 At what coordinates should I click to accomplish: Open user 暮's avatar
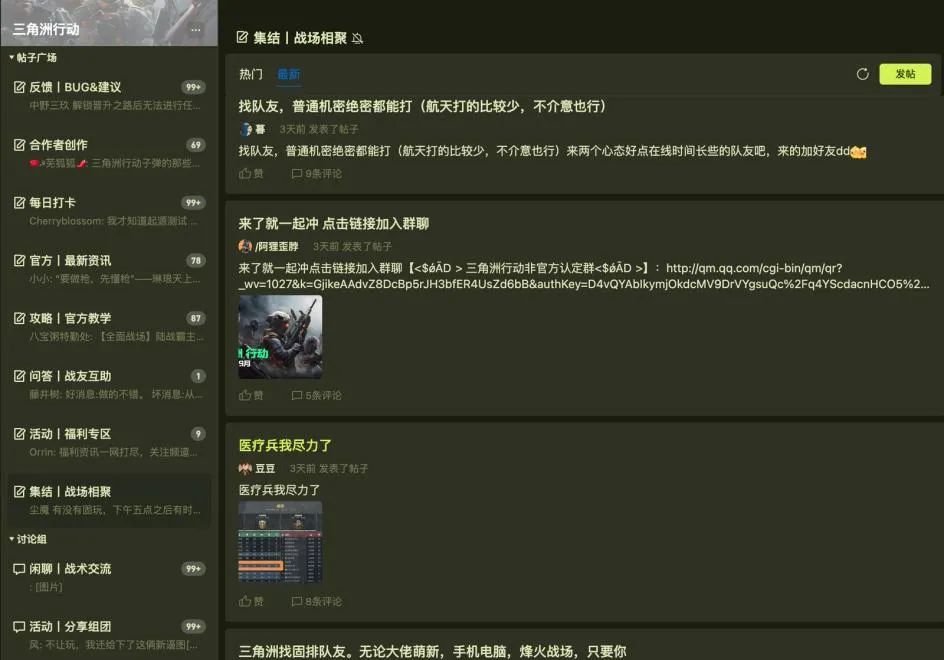tap(246, 129)
